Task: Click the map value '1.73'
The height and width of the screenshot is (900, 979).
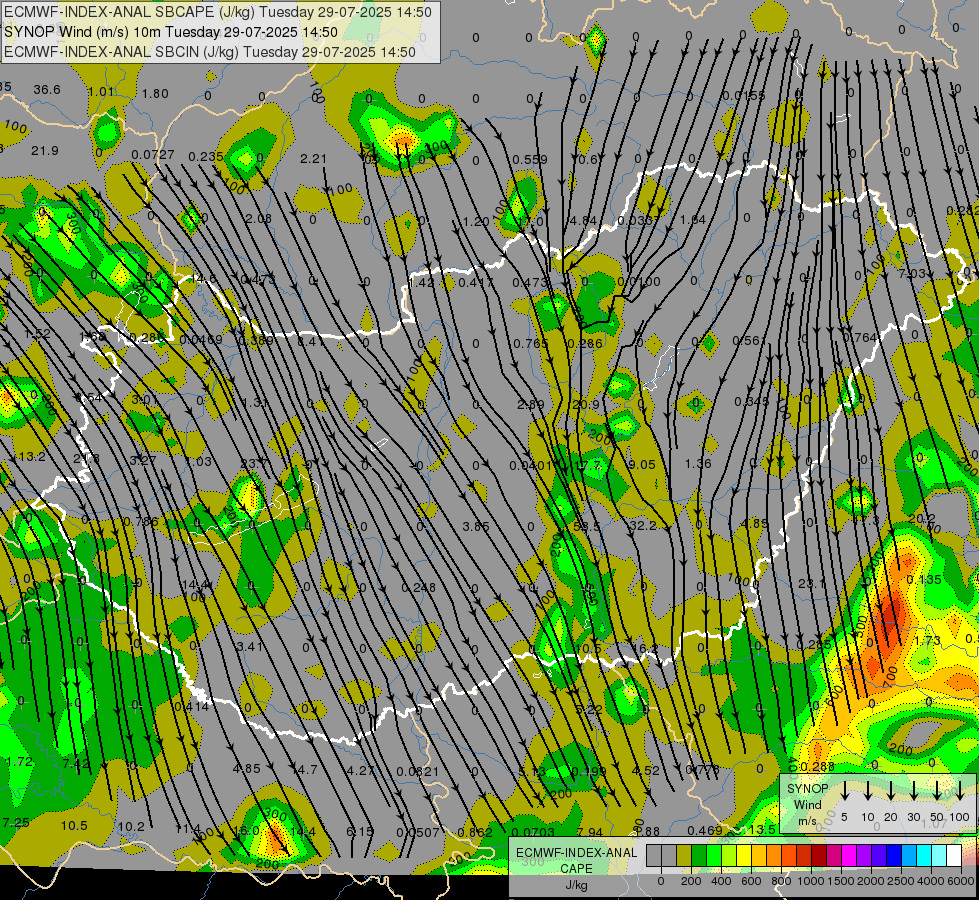Action: point(927,641)
